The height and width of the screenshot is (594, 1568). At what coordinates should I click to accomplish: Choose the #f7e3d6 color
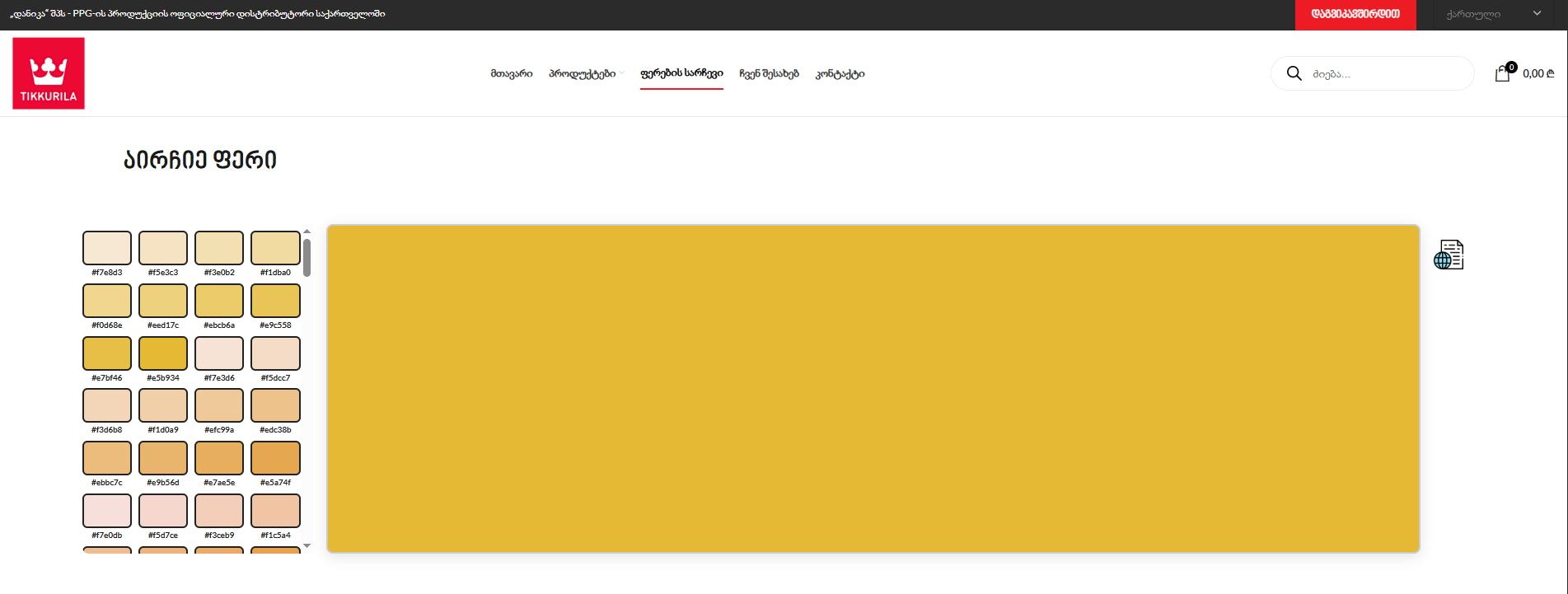(219, 353)
